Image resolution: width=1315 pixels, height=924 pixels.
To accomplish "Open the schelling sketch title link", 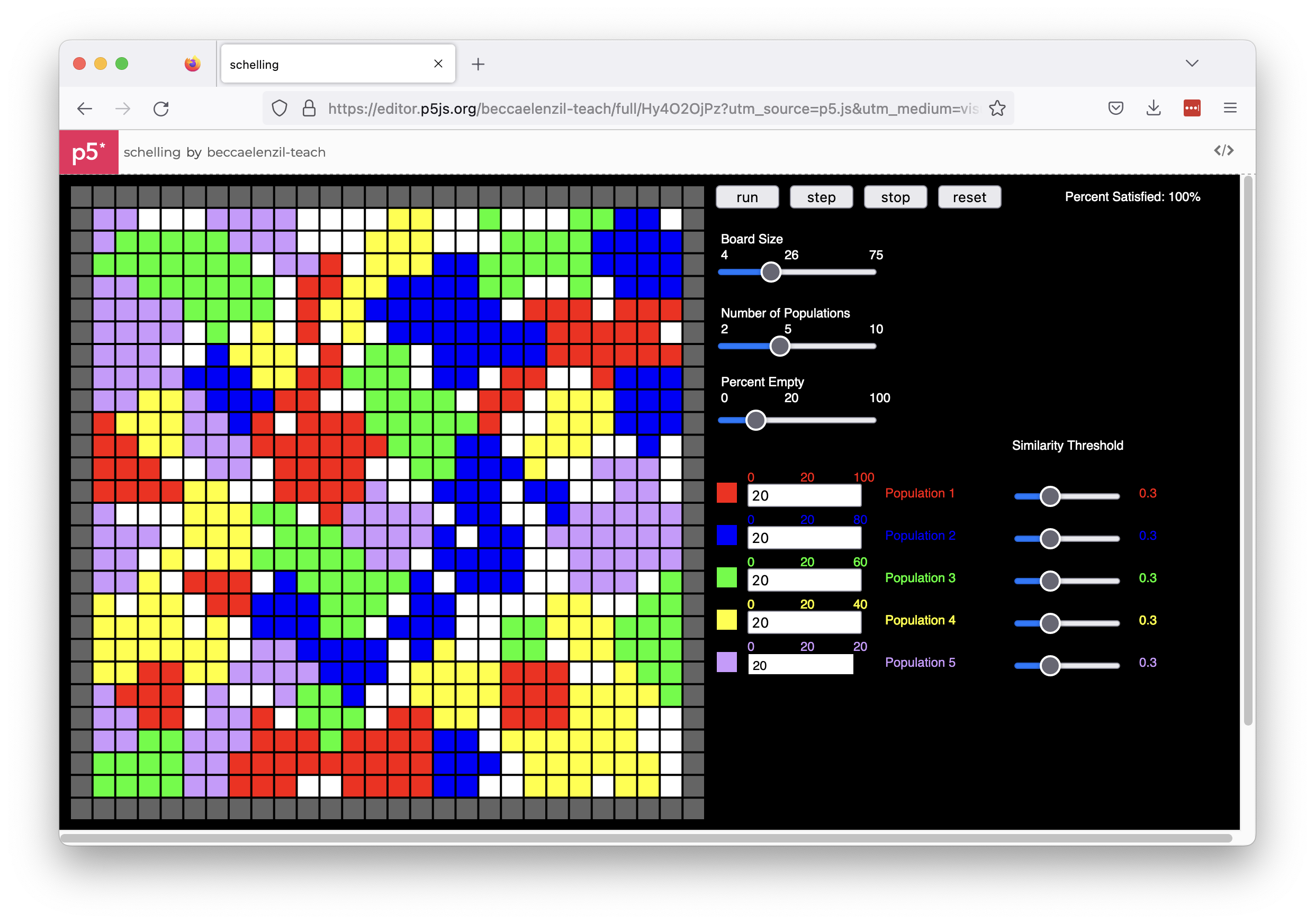I will click(x=152, y=152).
